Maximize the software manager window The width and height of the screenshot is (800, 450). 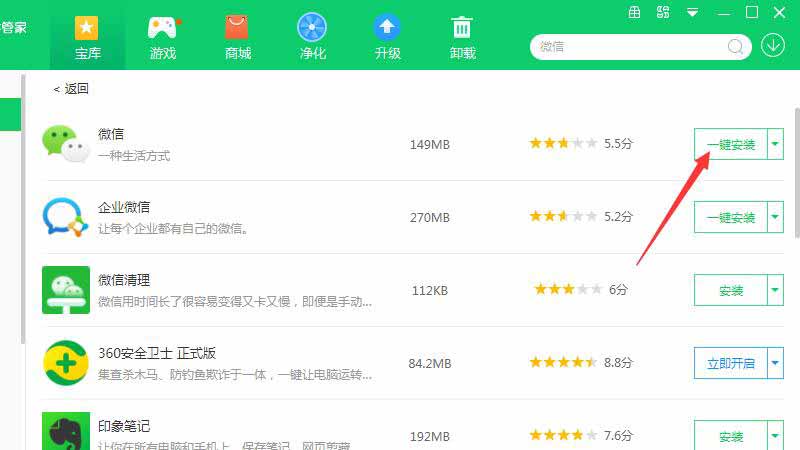pyautogui.click(x=752, y=12)
